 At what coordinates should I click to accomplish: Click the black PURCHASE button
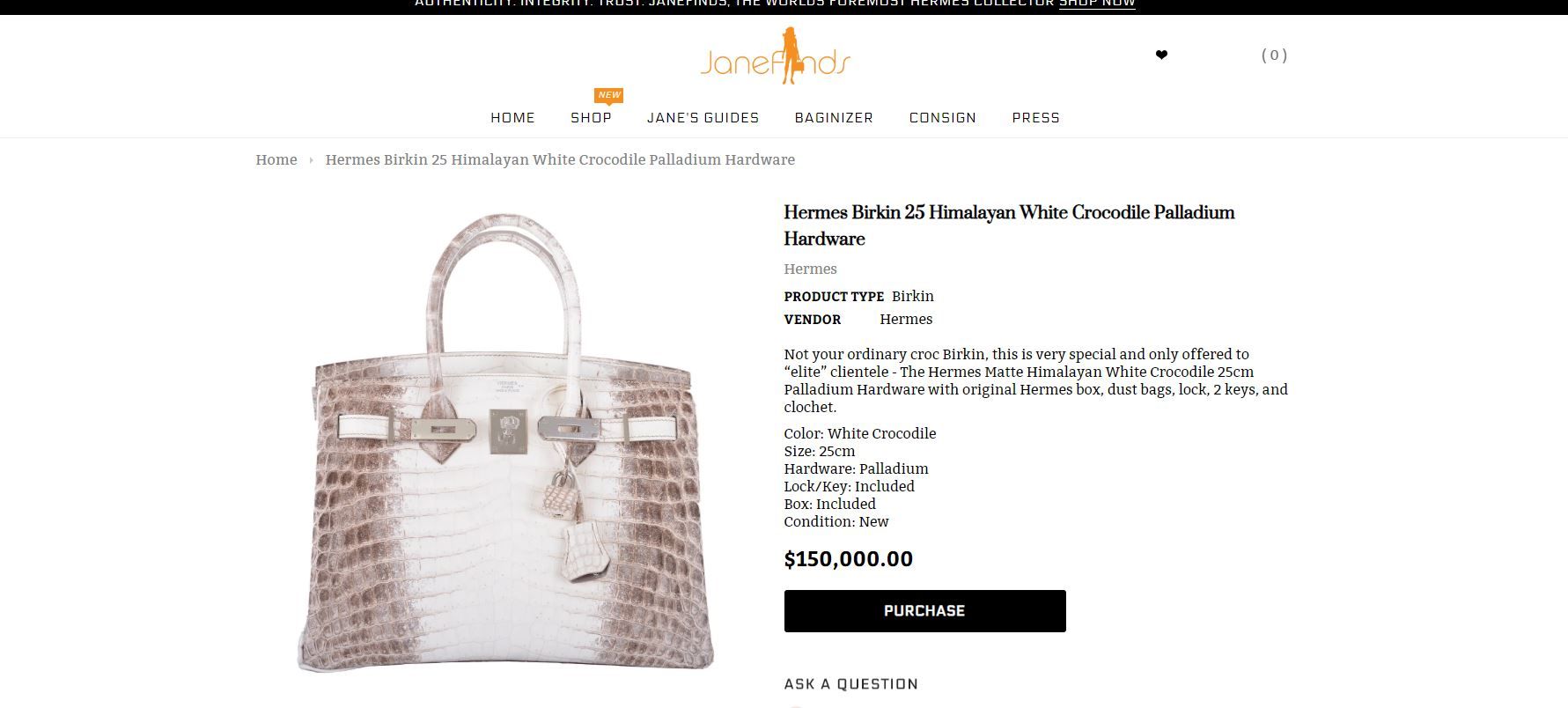coord(924,611)
